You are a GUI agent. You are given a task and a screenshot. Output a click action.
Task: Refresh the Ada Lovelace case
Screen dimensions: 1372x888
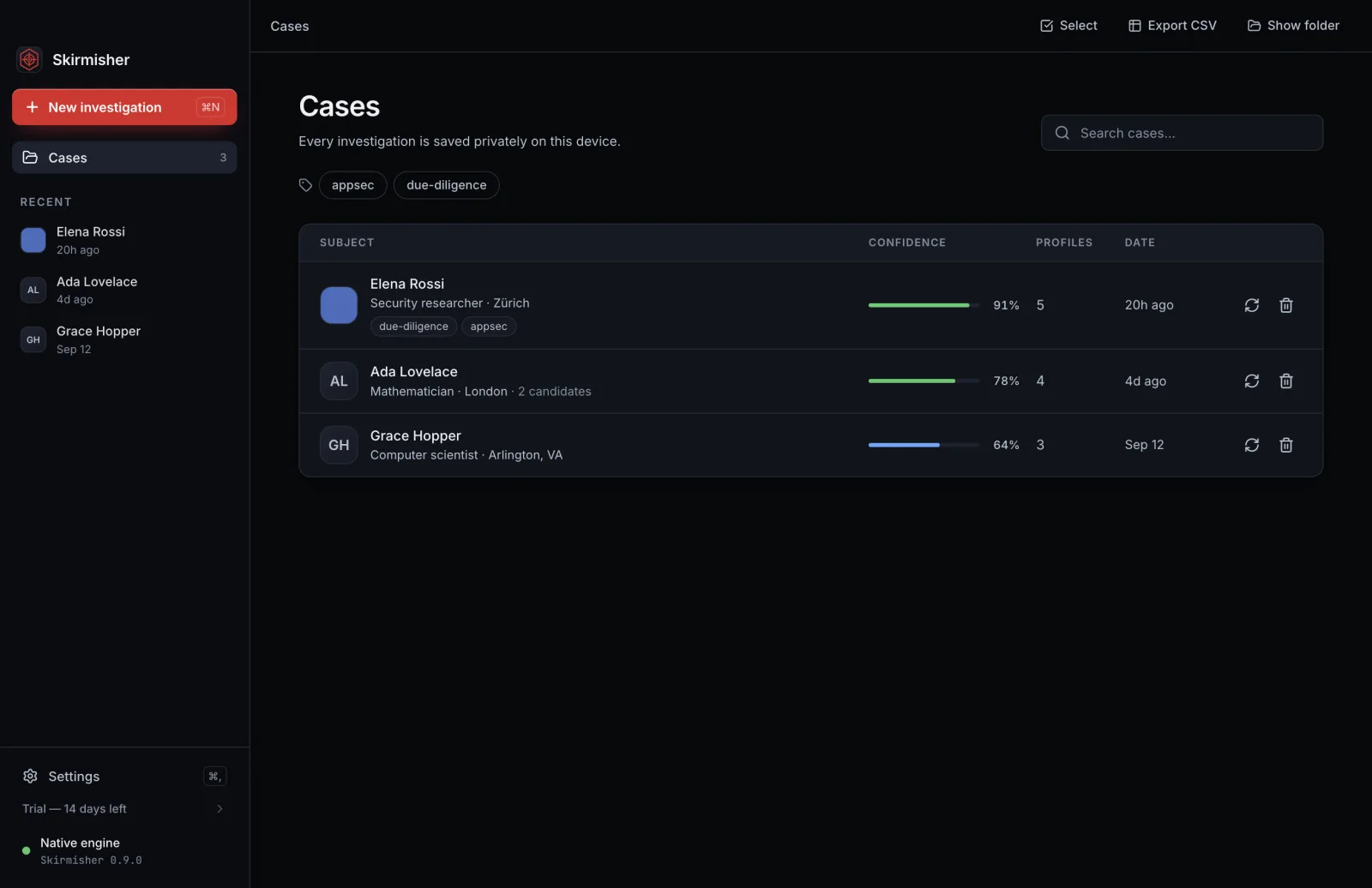[1252, 381]
